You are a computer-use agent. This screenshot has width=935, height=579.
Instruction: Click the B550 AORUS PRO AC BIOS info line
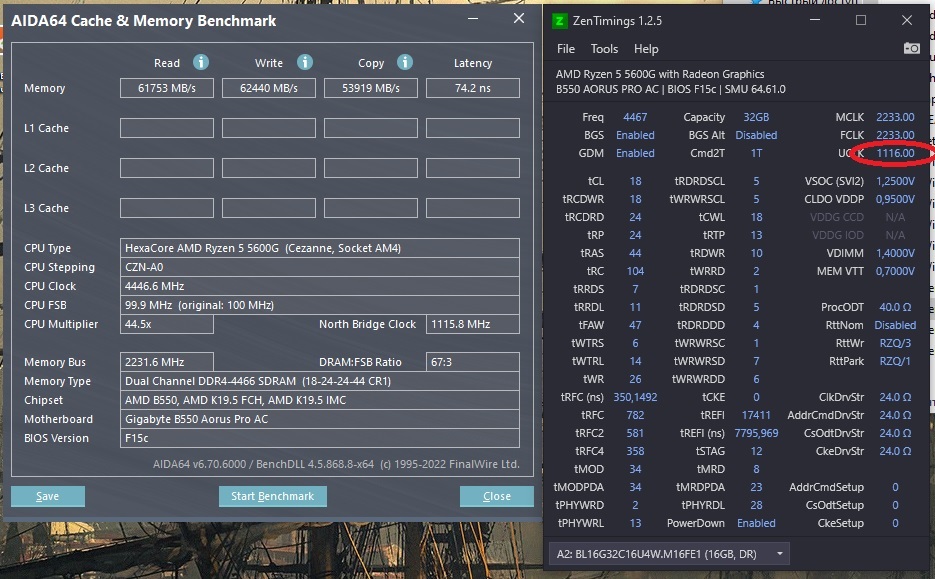coord(670,89)
